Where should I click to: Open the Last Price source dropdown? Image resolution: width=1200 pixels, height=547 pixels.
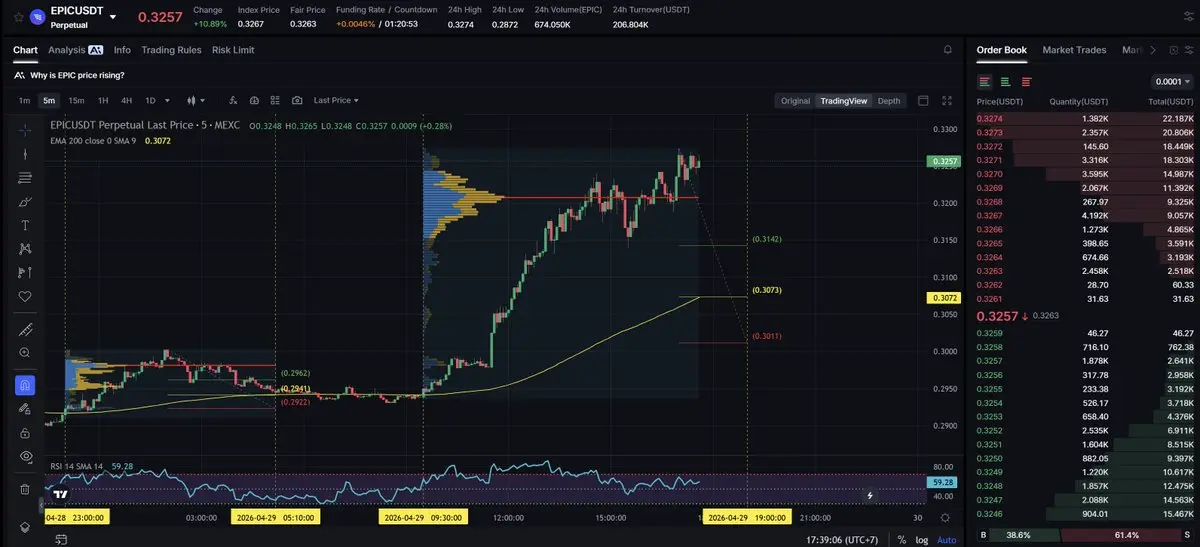335,100
